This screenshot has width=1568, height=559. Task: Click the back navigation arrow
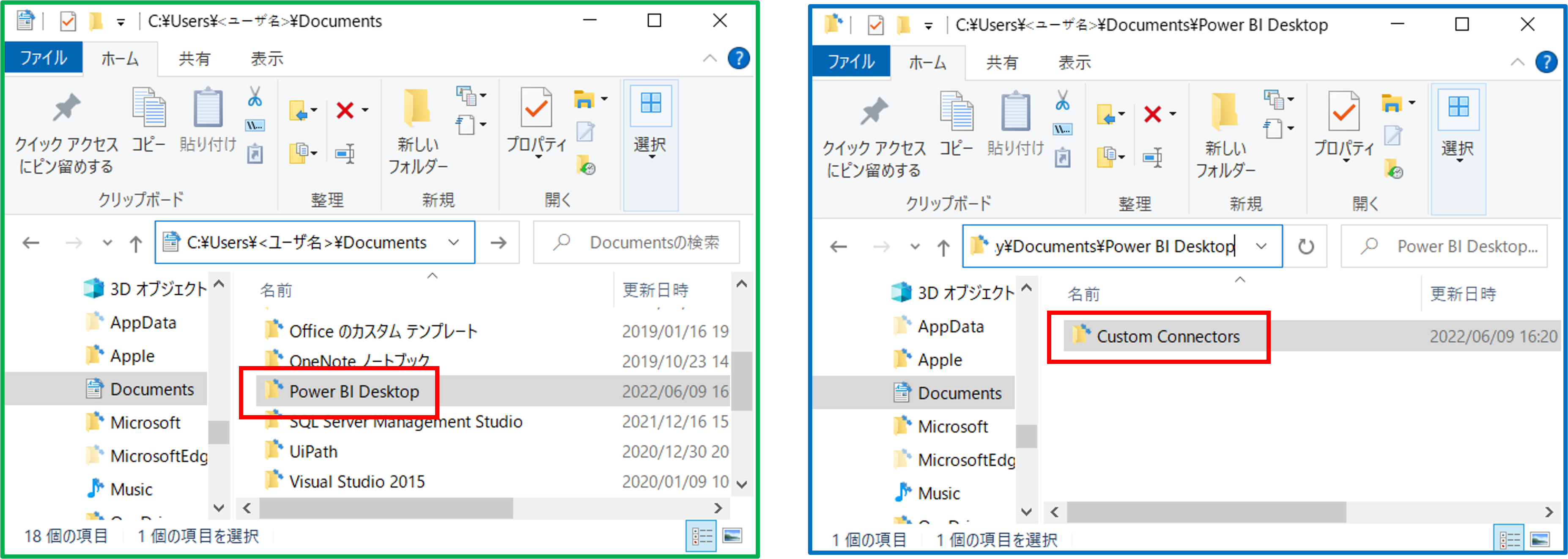[30, 242]
